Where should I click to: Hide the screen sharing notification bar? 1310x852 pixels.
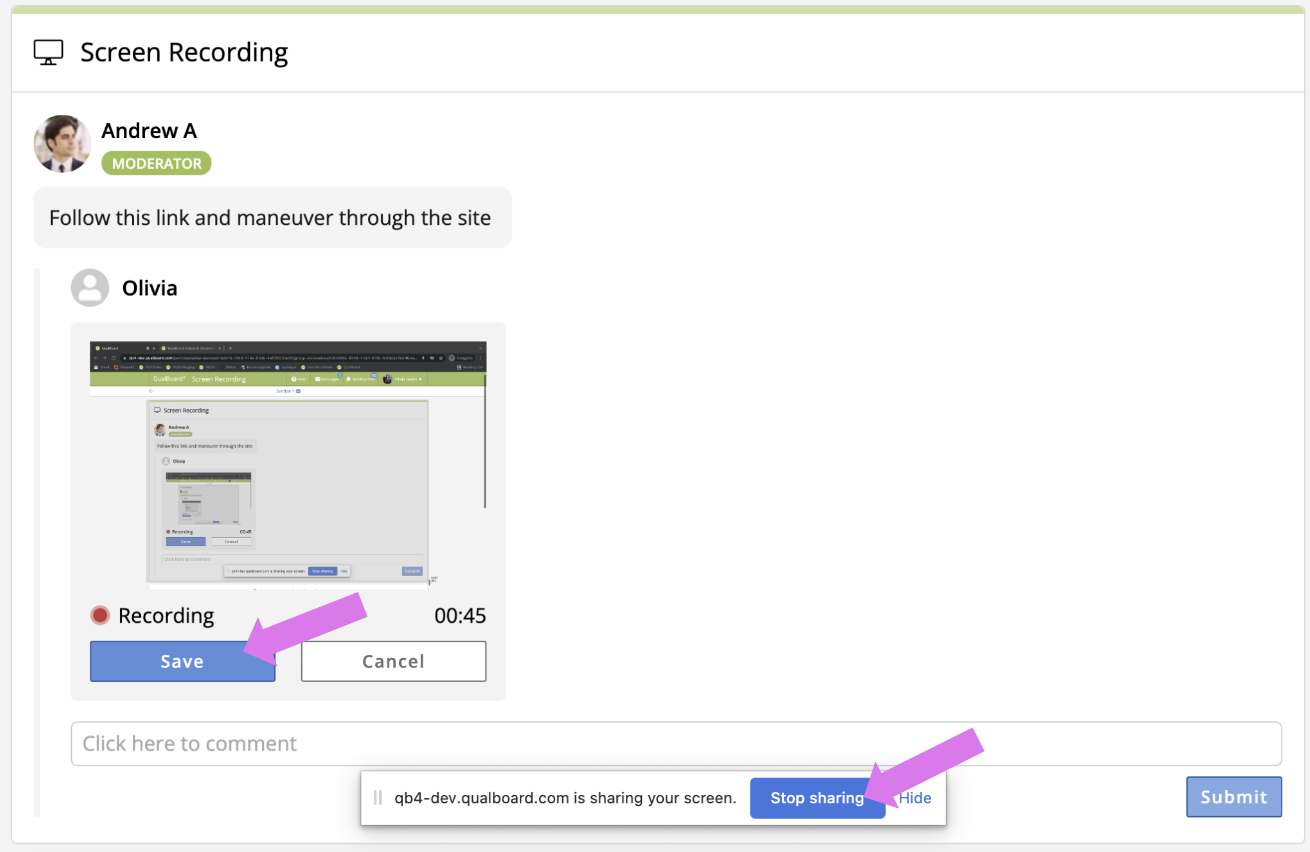point(915,798)
